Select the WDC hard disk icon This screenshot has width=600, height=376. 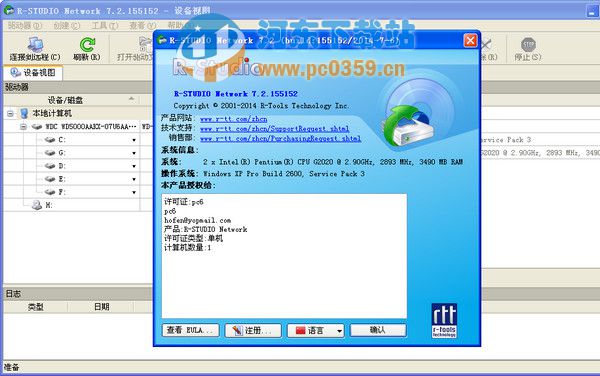[37, 127]
